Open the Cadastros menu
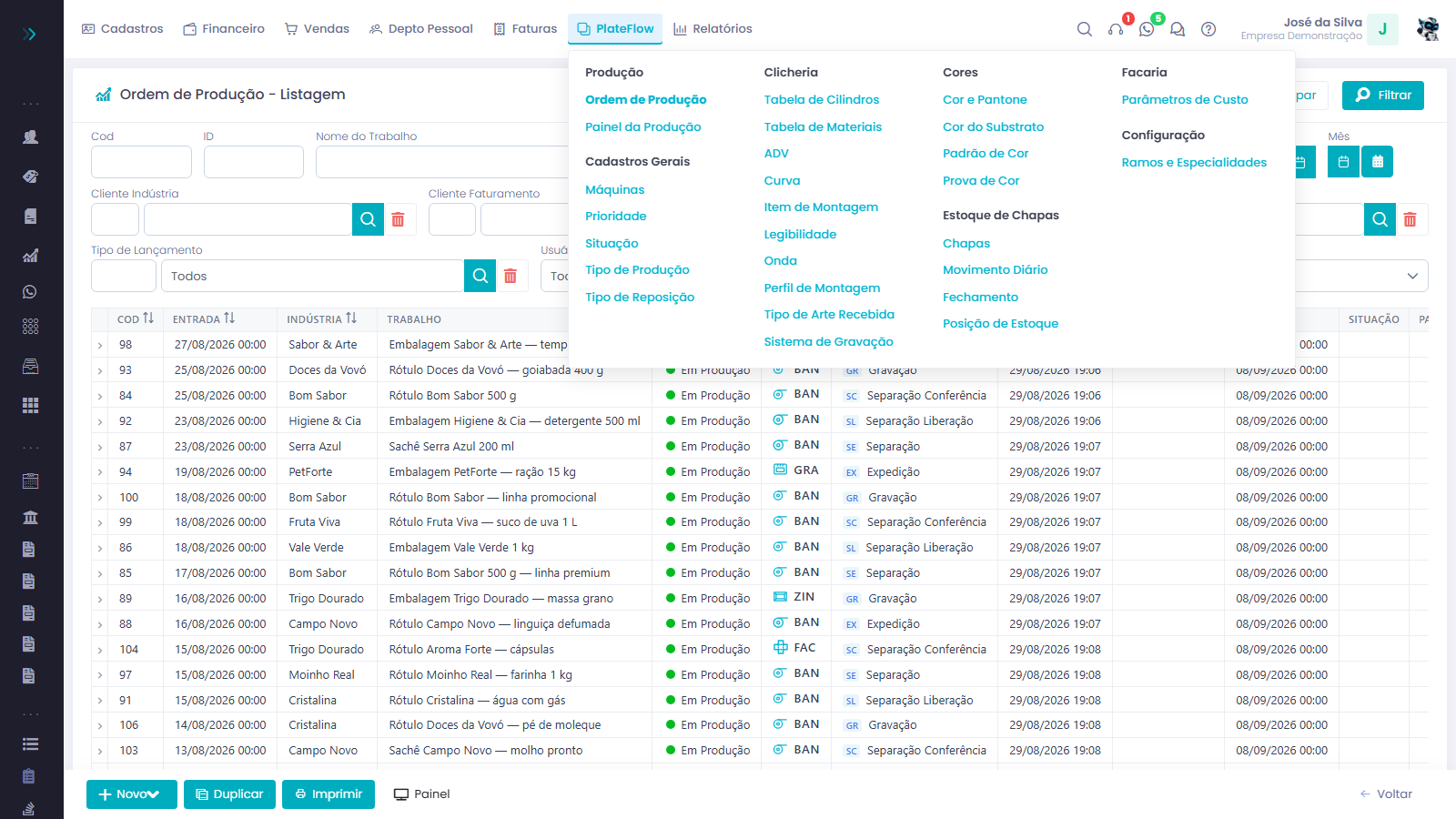 (x=123, y=29)
